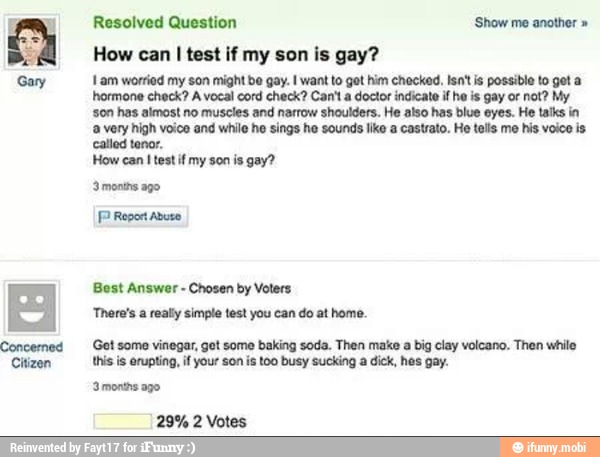Click the ifunny.mobi watermark text
The image size is (600, 457).
pyautogui.click(x=560, y=447)
